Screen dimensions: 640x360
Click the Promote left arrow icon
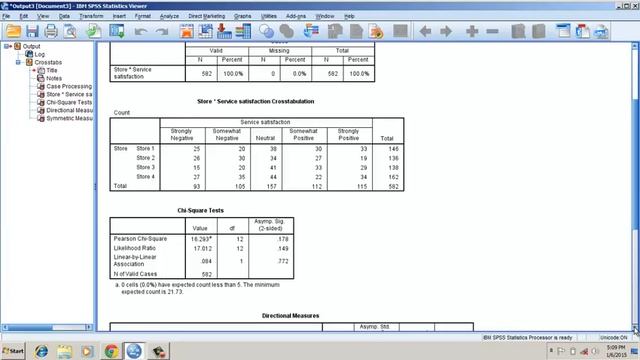pyautogui.click(x=425, y=31)
